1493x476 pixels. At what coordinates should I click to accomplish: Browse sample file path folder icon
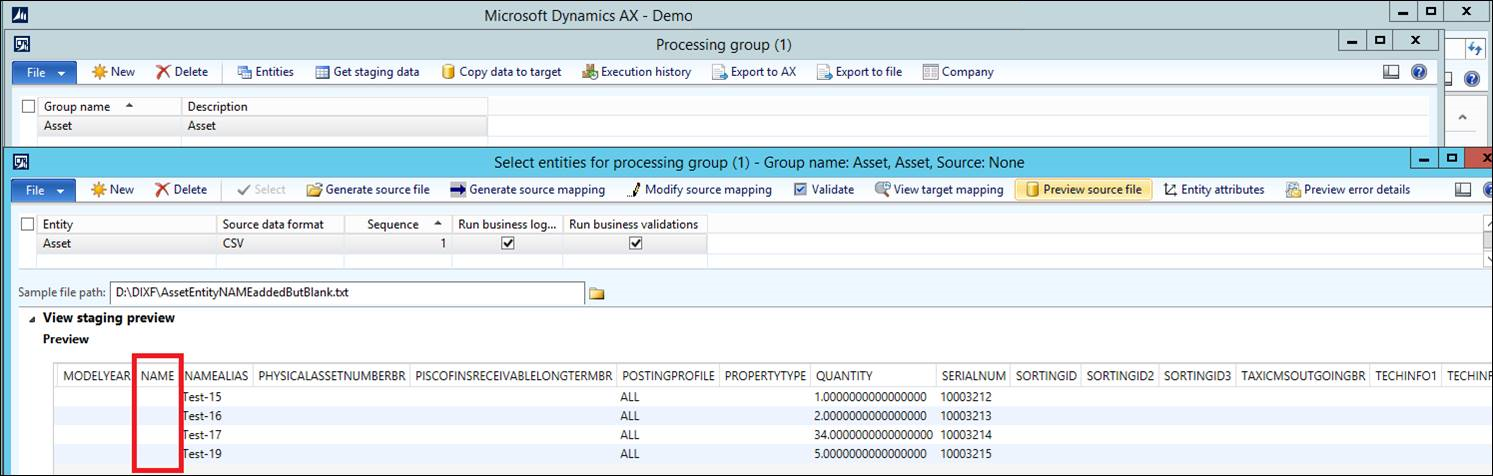(597, 294)
